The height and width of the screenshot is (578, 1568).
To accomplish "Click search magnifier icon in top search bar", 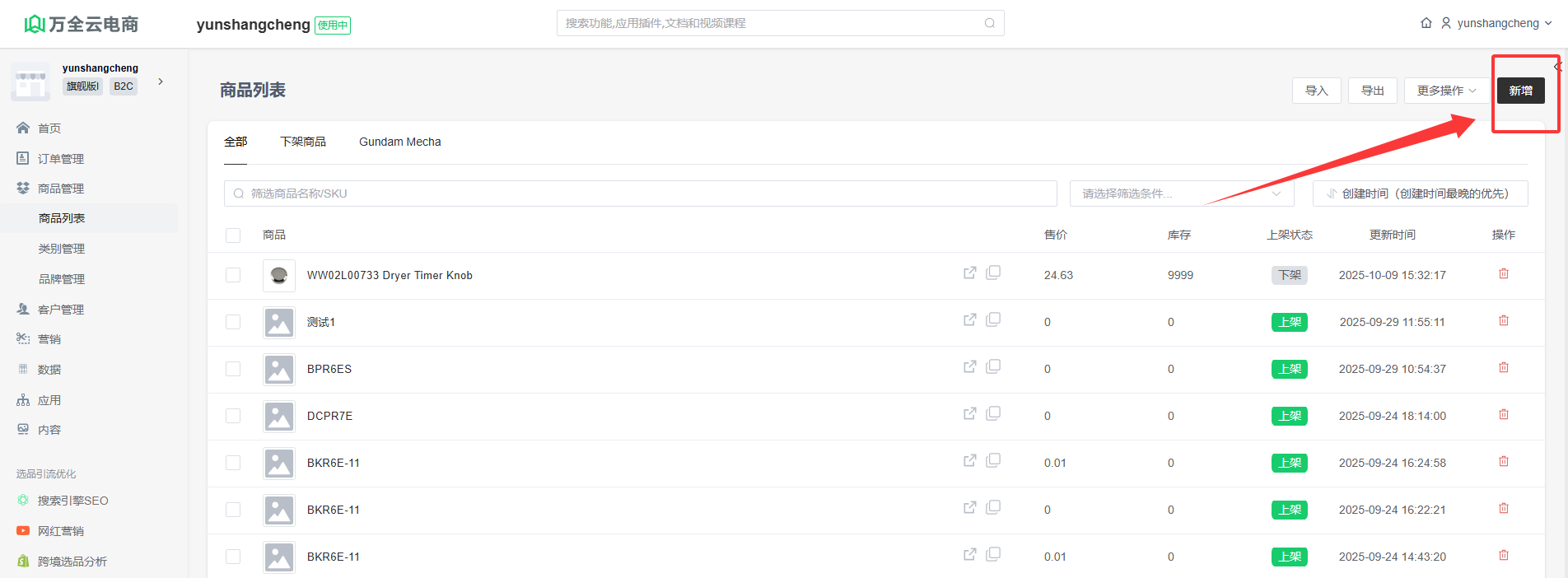I will [989, 23].
